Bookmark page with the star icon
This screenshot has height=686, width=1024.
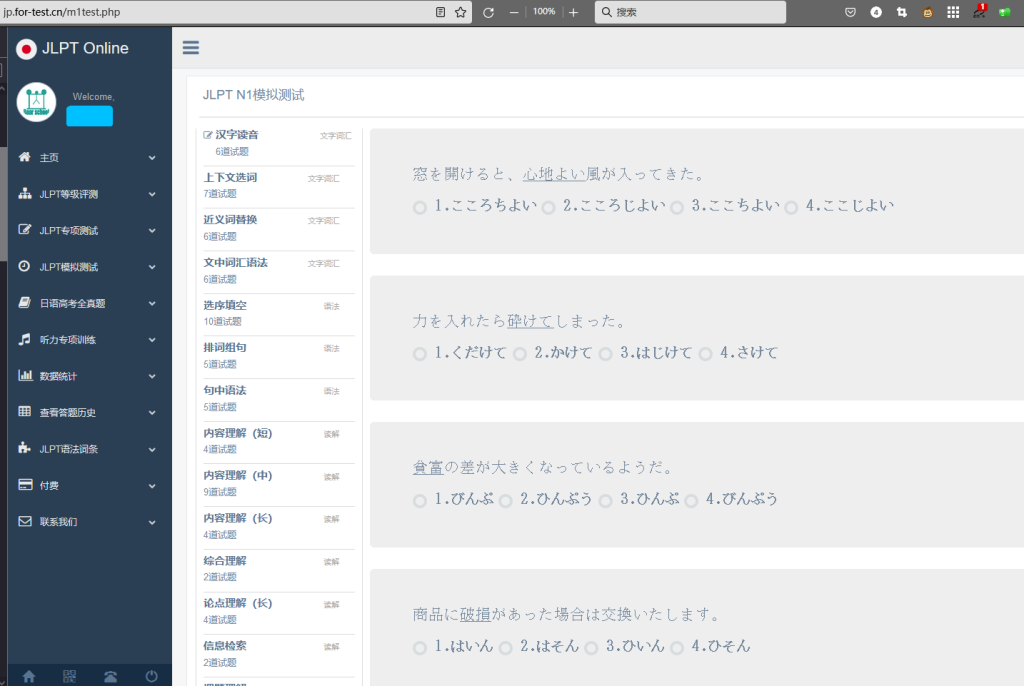pos(461,12)
